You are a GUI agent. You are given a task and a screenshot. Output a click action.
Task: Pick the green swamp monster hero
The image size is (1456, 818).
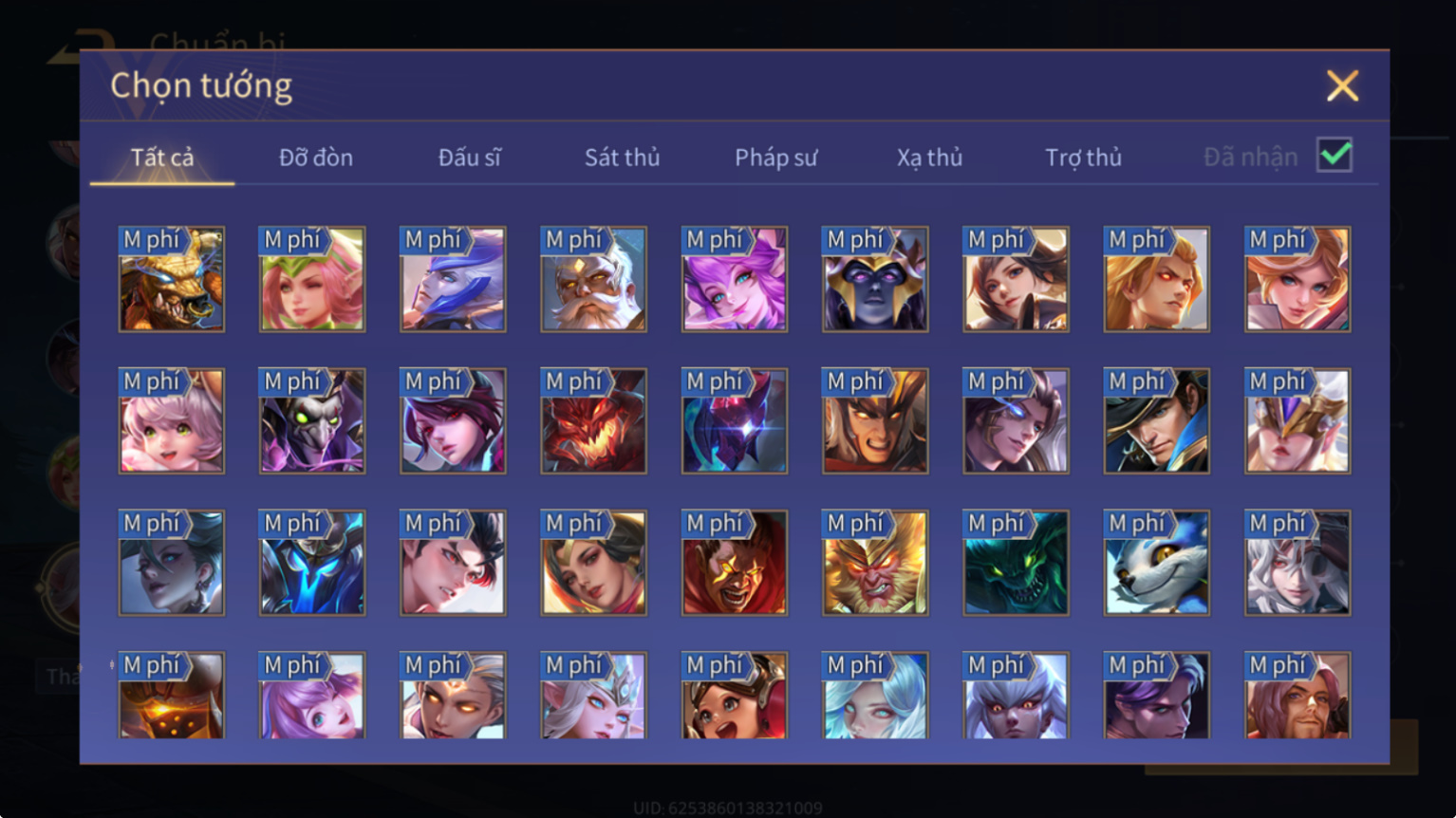tap(1016, 563)
